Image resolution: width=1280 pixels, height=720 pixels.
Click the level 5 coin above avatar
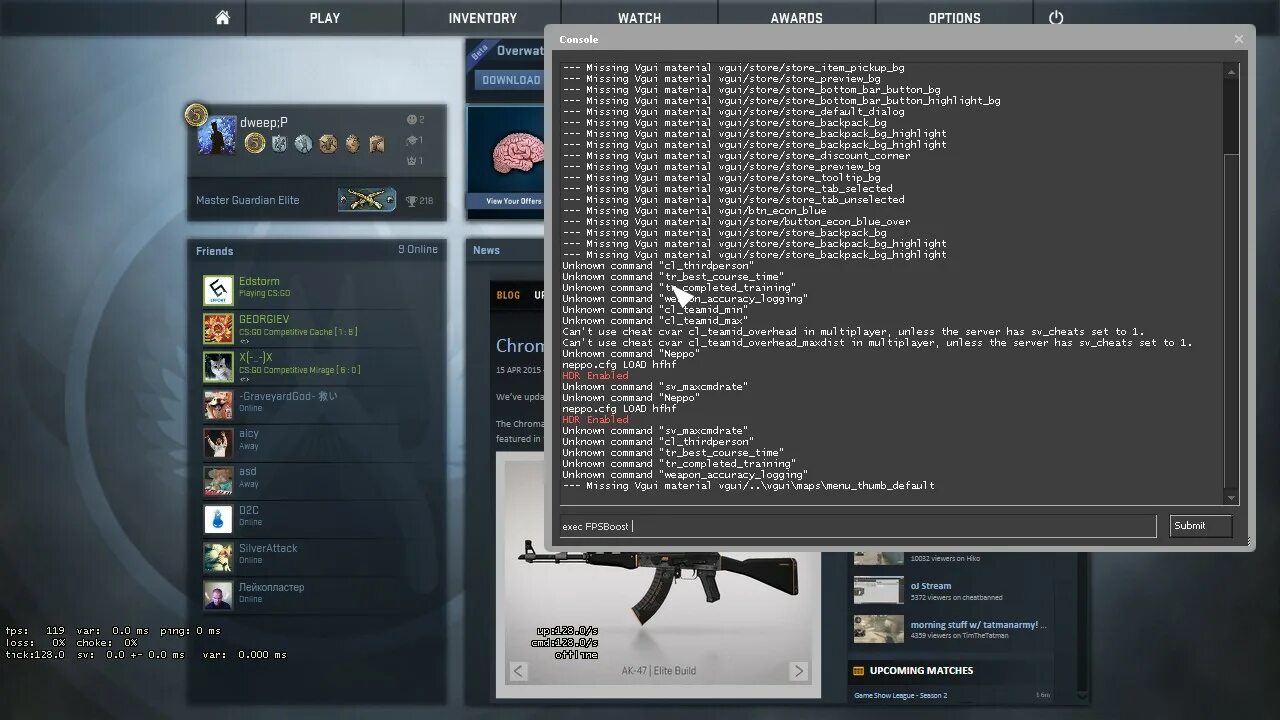[x=195, y=114]
